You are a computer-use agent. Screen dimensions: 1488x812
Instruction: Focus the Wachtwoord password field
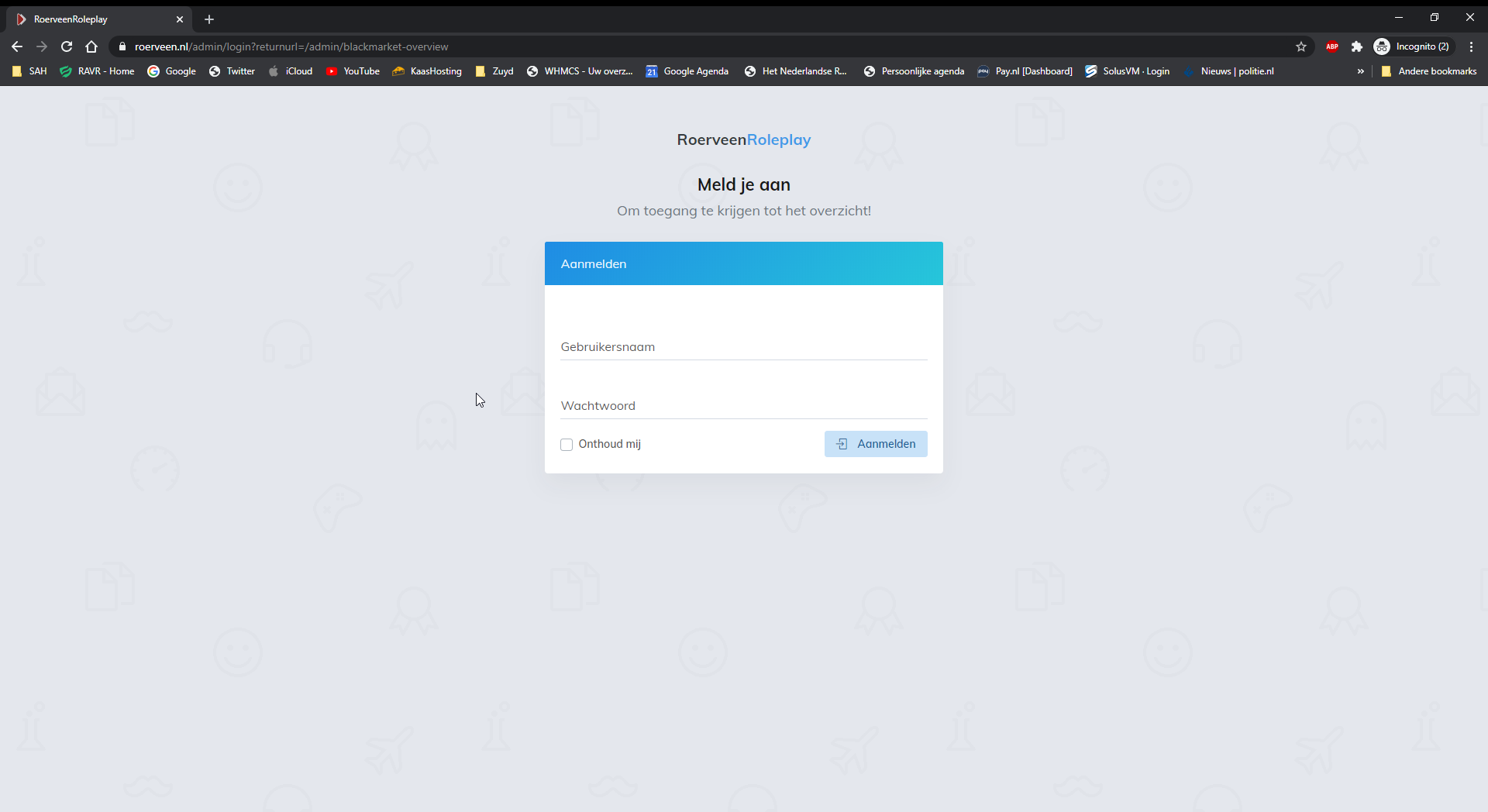743,406
